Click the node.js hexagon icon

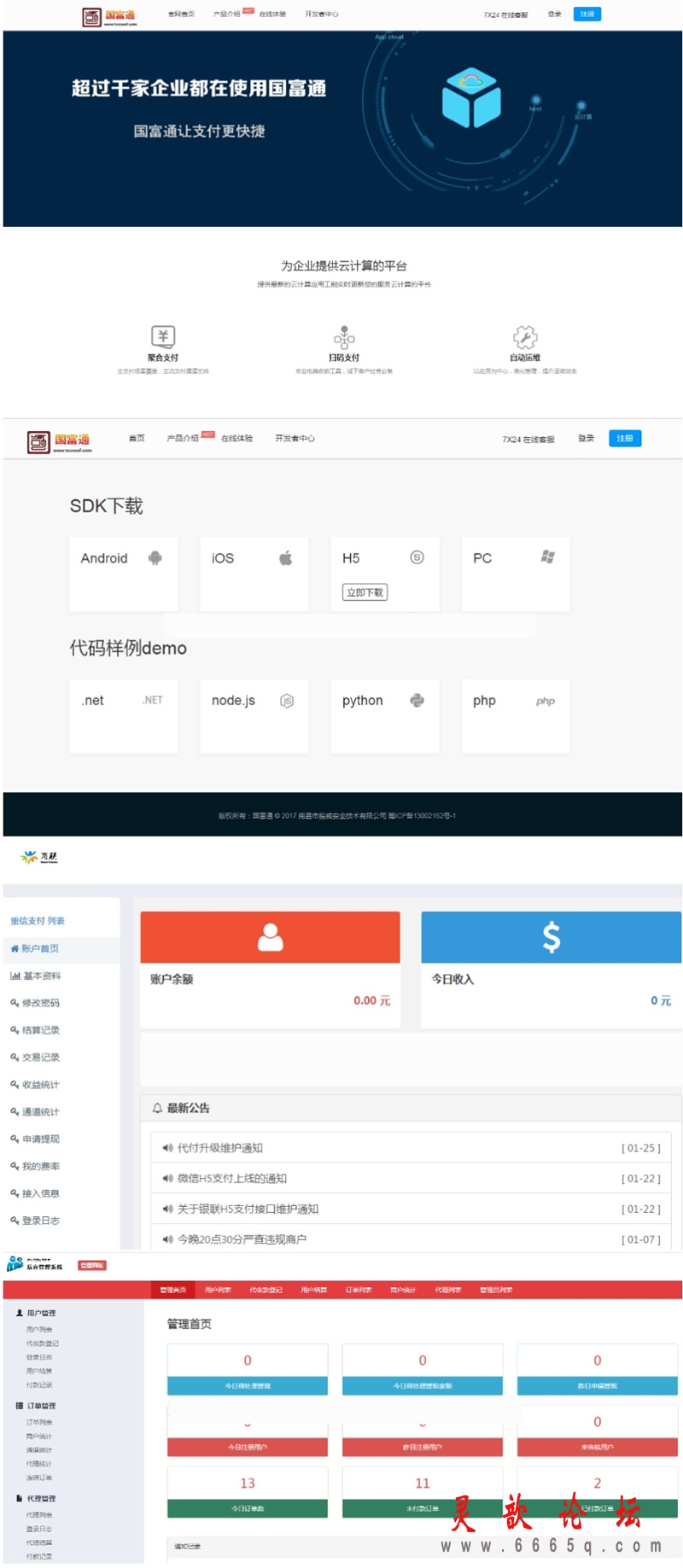point(287,701)
